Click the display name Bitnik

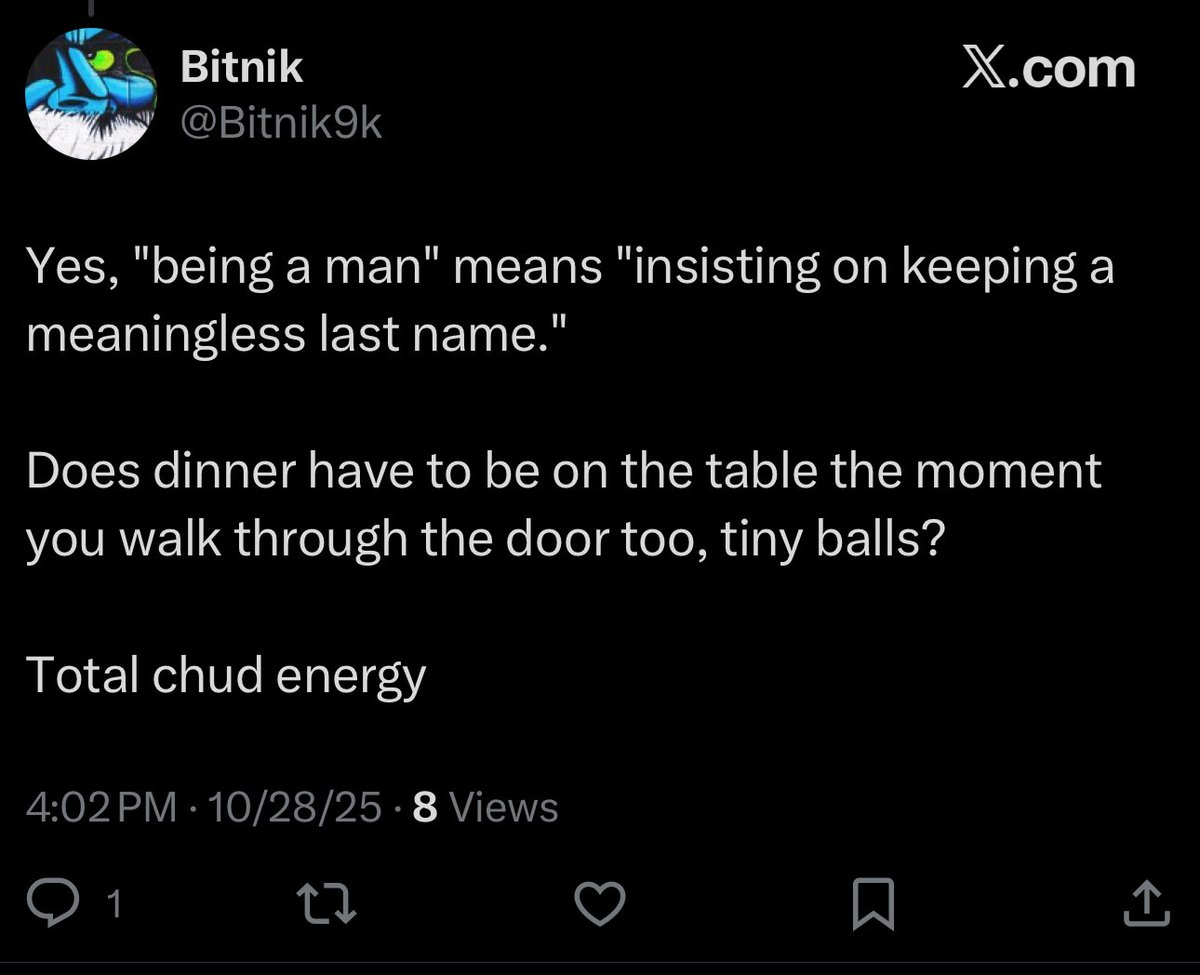tap(241, 68)
